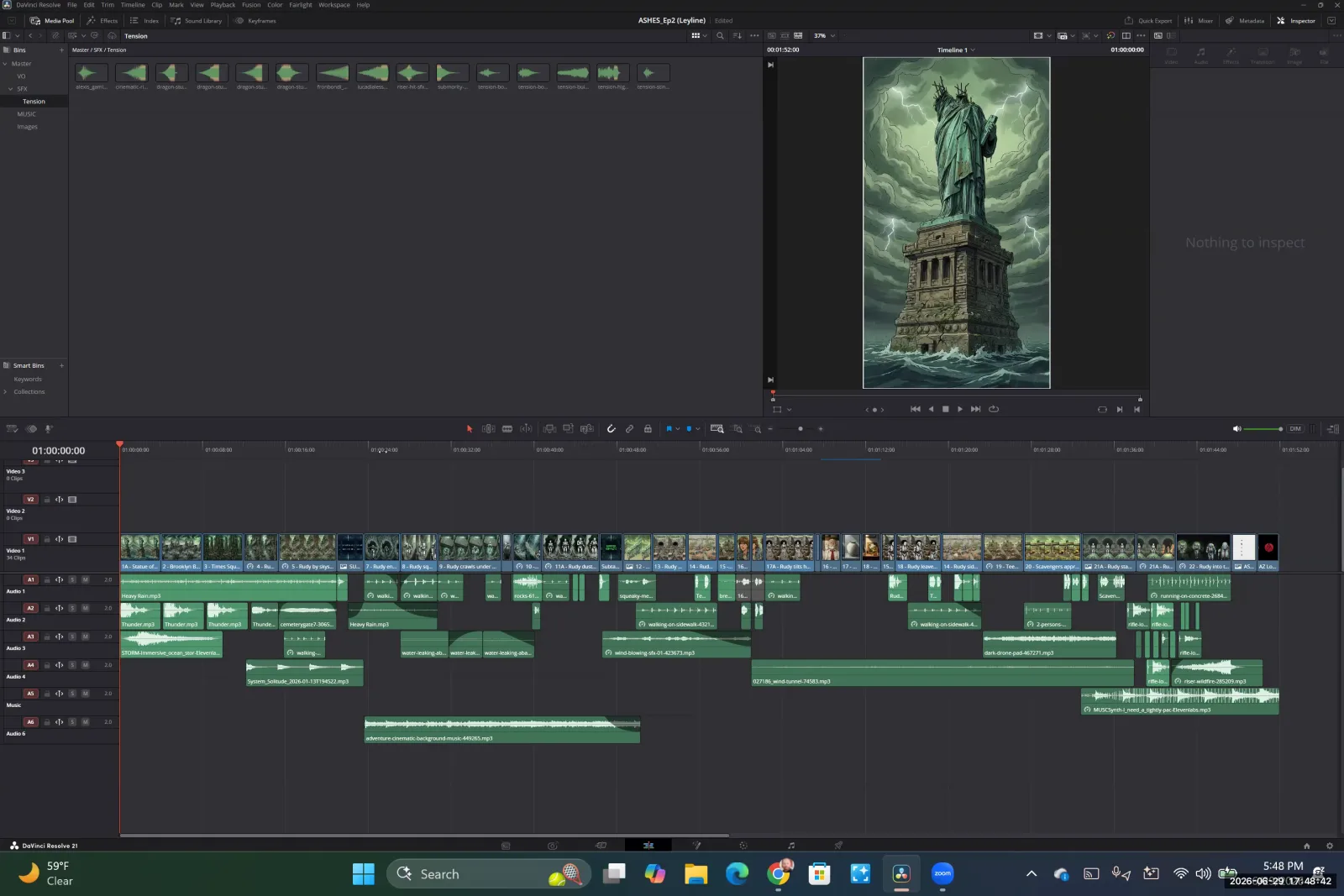Jump to first frame button
The width and height of the screenshot is (1344, 896).
916,409
